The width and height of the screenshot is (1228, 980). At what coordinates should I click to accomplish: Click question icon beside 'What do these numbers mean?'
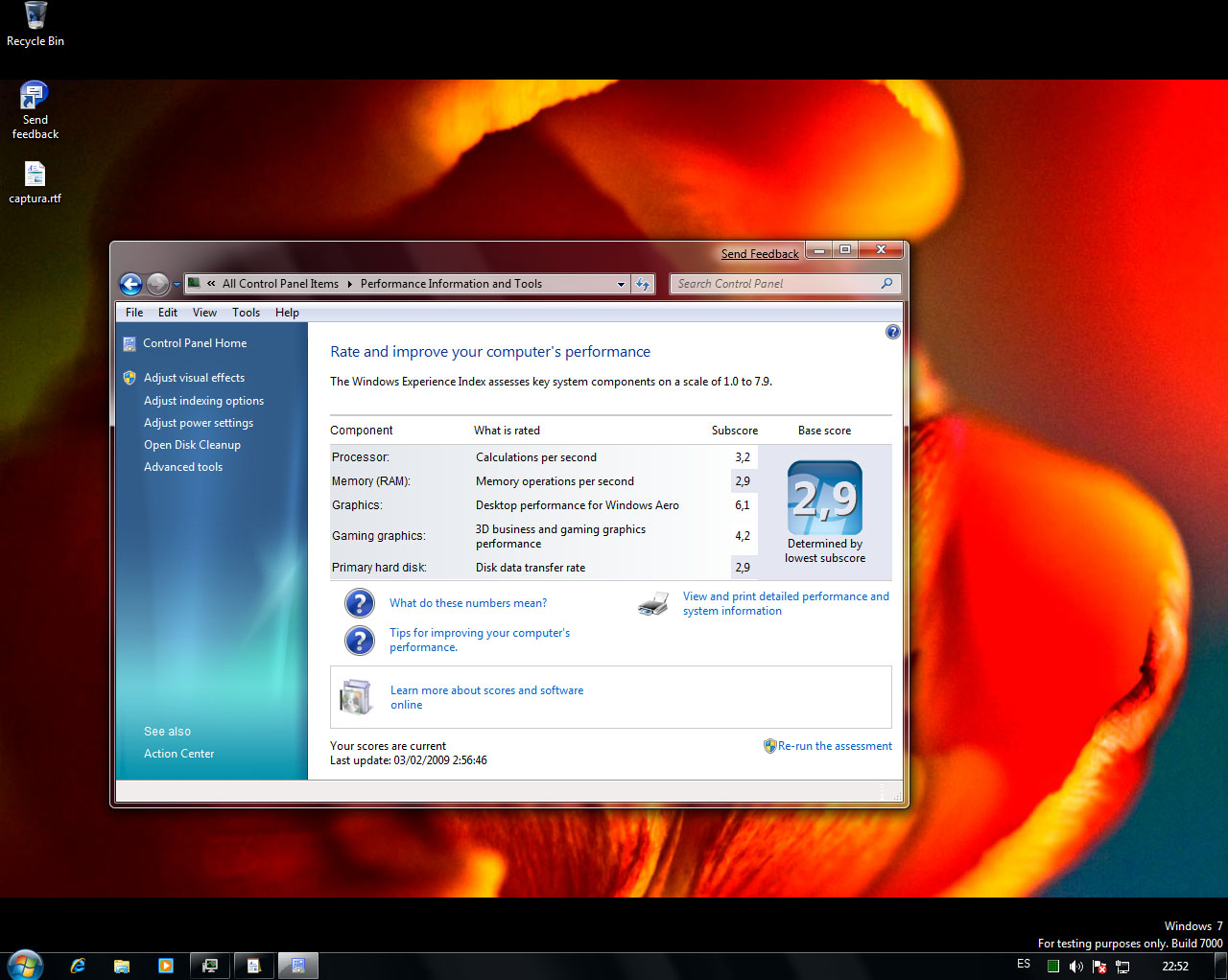tap(359, 603)
